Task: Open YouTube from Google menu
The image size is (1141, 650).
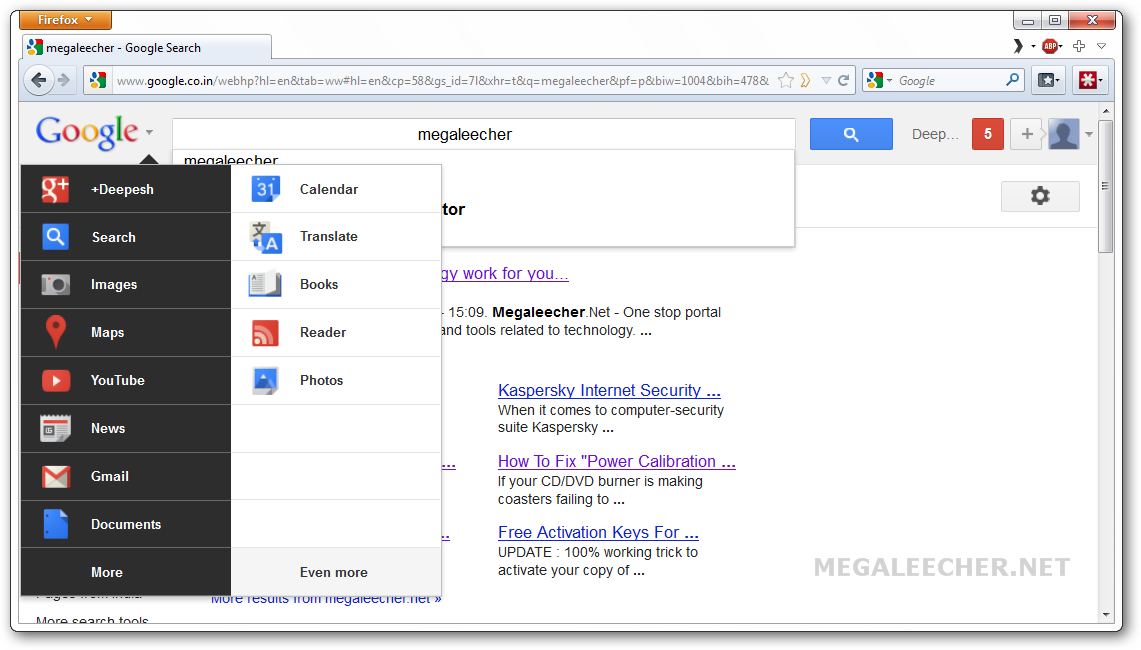Action: coord(117,380)
